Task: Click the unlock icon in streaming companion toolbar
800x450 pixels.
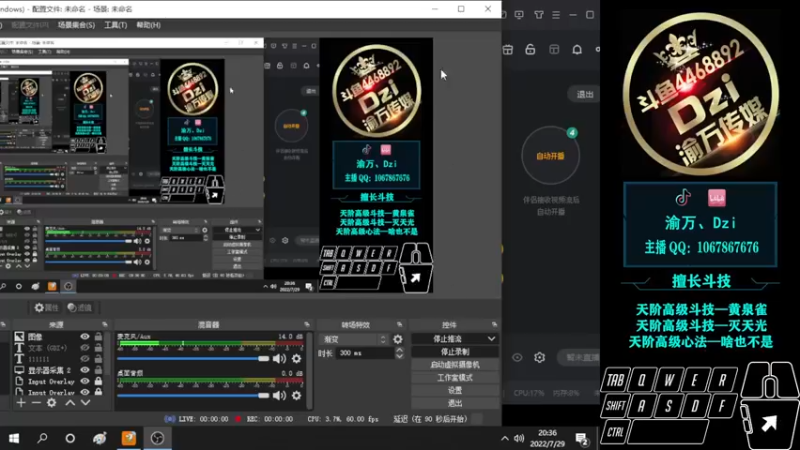Action: point(530,49)
